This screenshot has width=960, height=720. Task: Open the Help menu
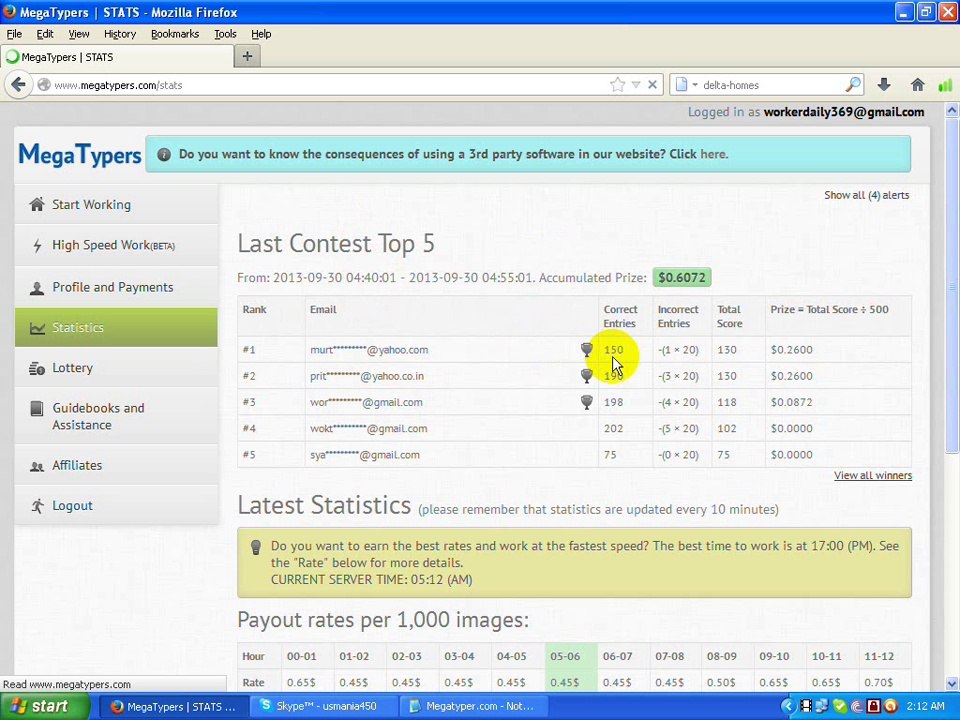tap(261, 34)
